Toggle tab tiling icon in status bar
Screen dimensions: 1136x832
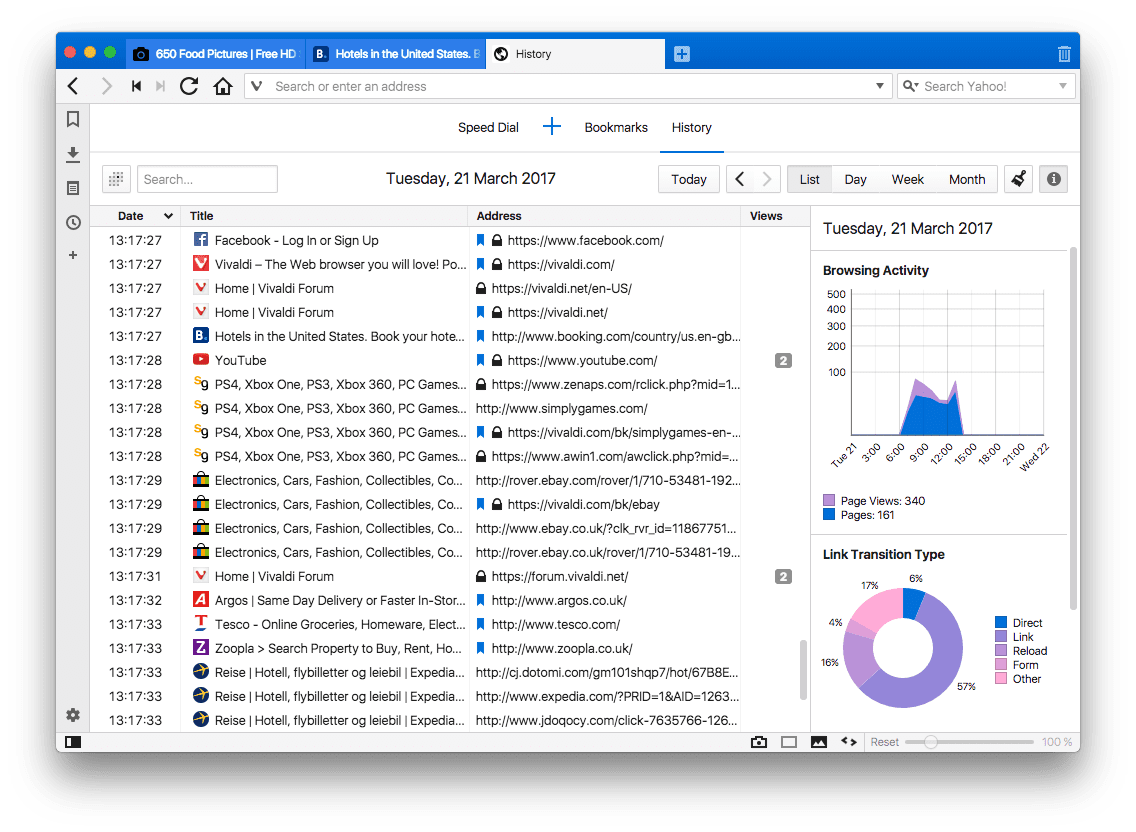789,741
